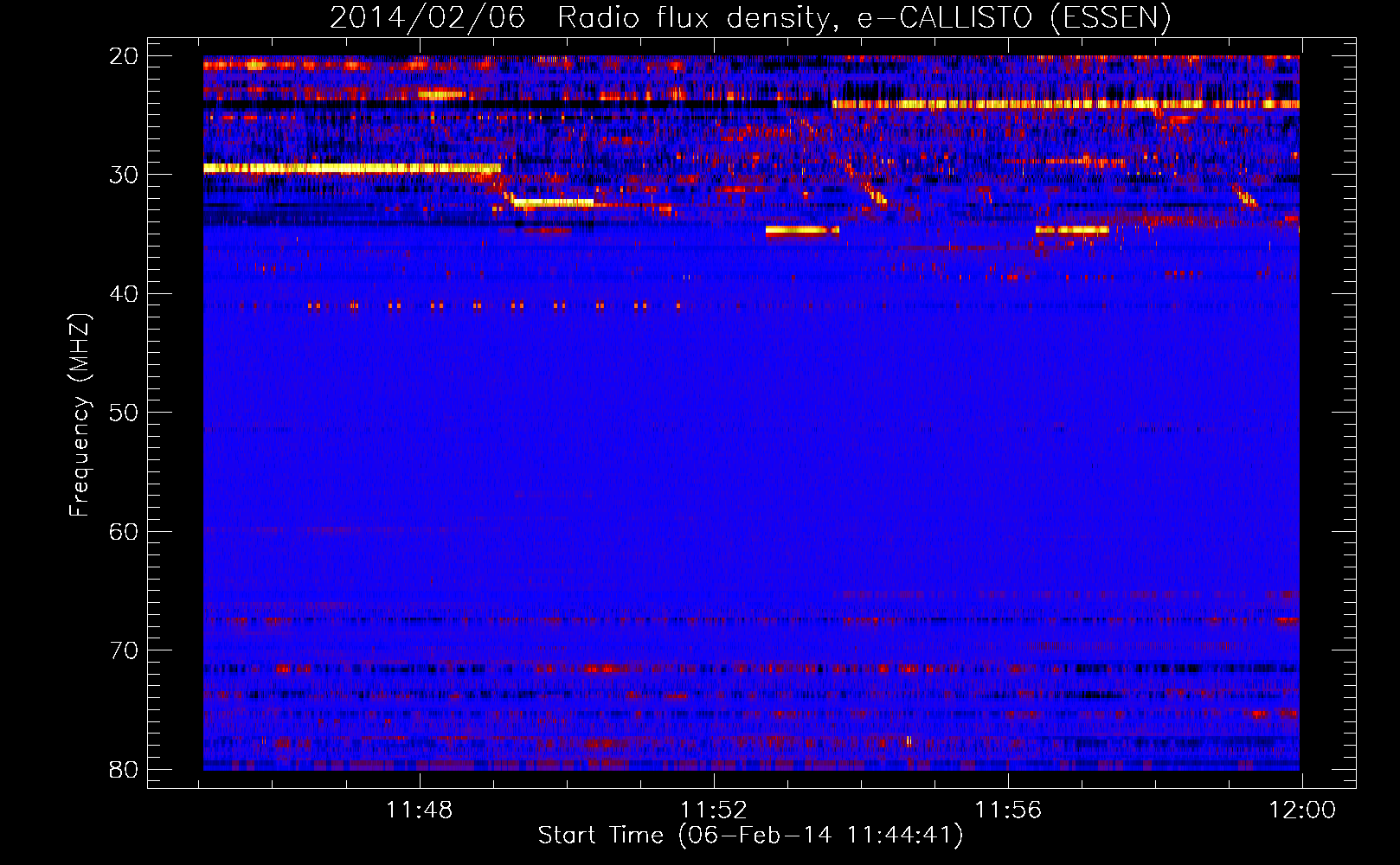The height and width of the screenshot is (865, 1400).
Task: Select the 12:00 time tick label
Action: tap(1302, 810)
